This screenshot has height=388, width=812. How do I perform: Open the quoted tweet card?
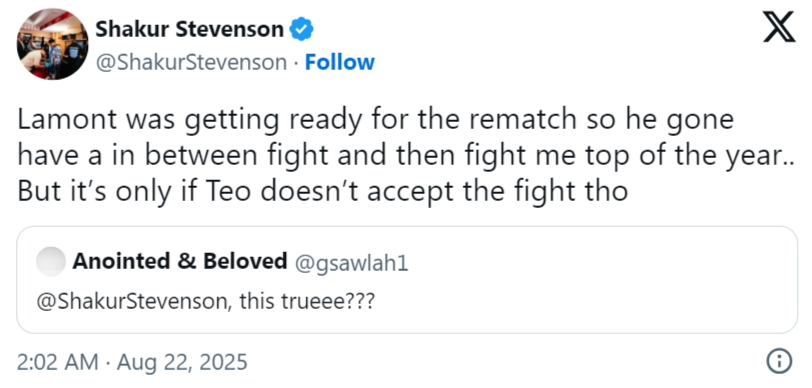tap(407, 280)
